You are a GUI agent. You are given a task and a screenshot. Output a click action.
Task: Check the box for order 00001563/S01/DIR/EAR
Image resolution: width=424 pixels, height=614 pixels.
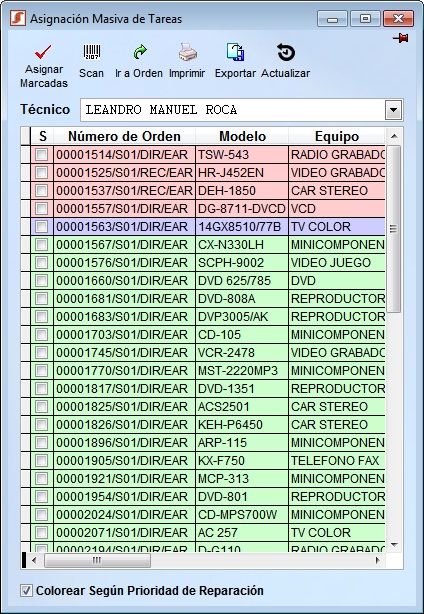tap(41, 227)
